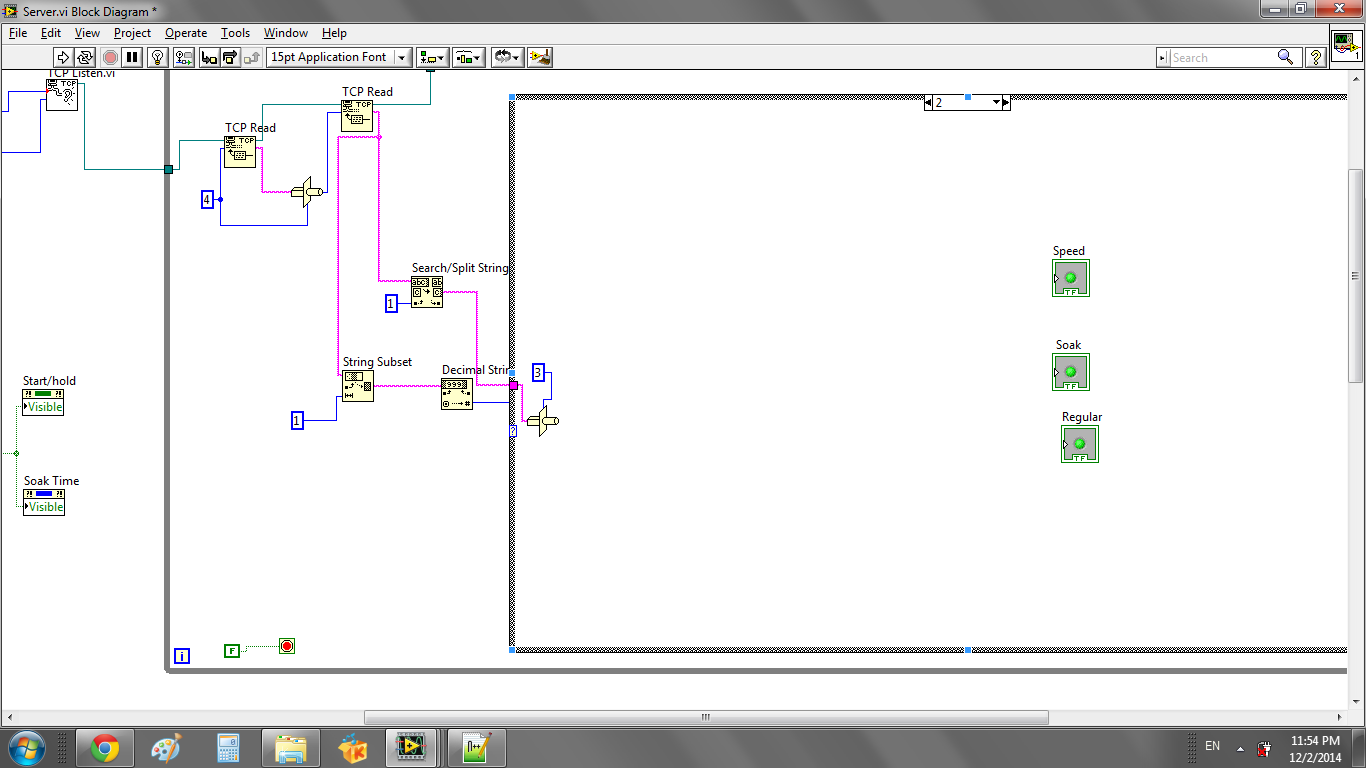
Task: Open Calculator from the taskbar
Action: [229, 748]
